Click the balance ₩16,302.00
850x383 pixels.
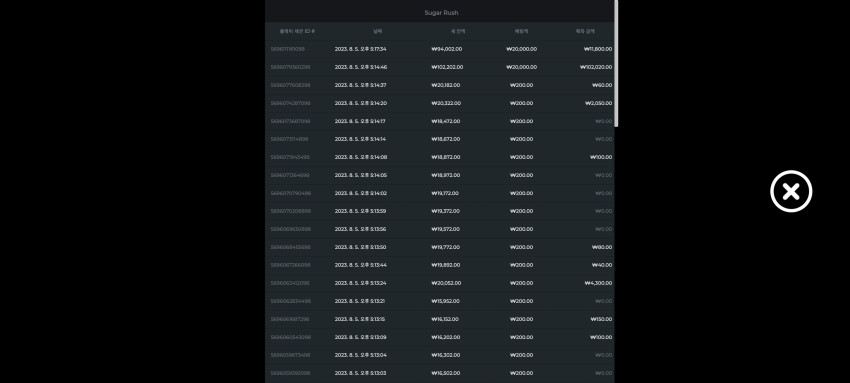(446, 355)
